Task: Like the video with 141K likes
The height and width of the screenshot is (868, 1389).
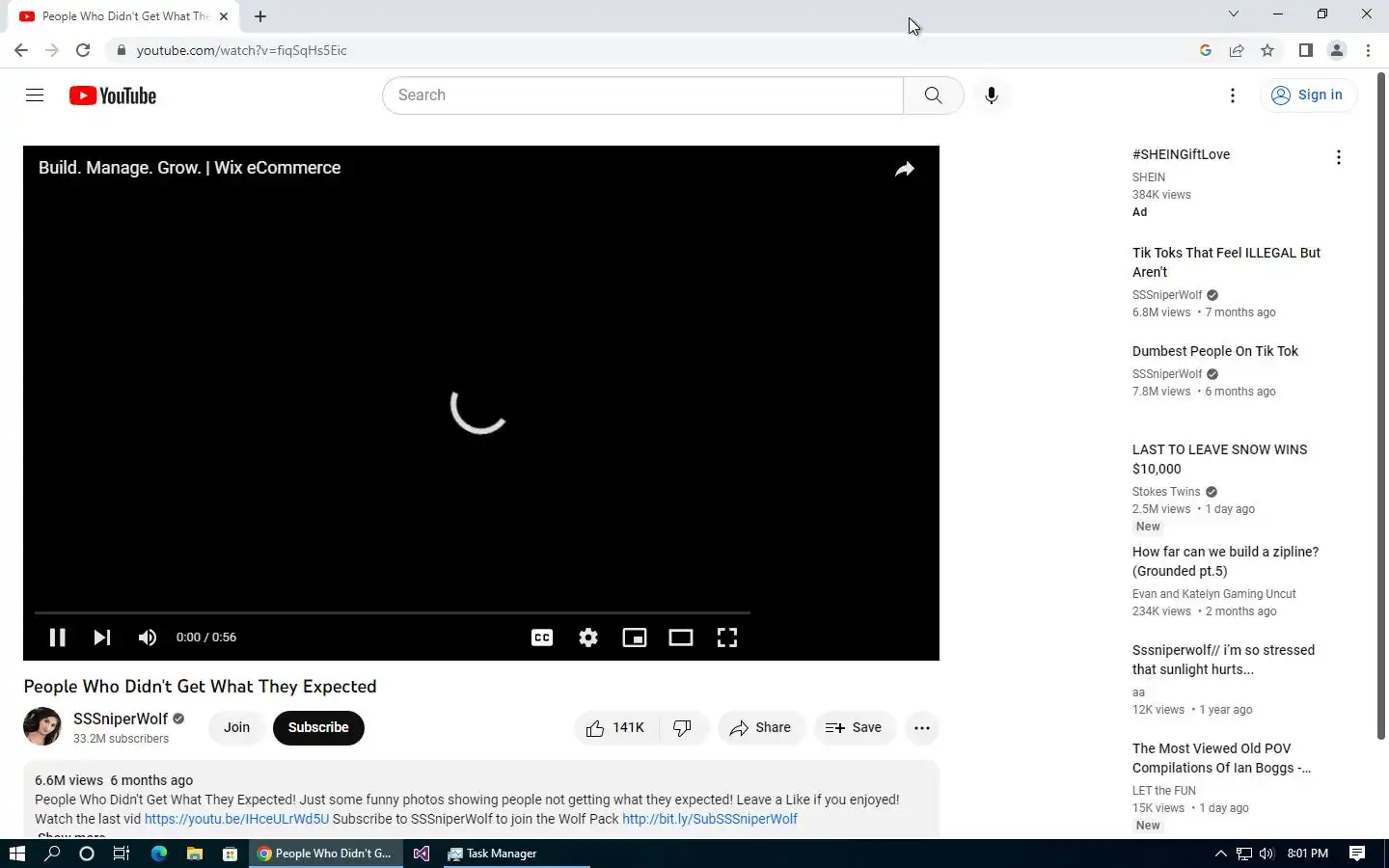Action: (616, 728)
